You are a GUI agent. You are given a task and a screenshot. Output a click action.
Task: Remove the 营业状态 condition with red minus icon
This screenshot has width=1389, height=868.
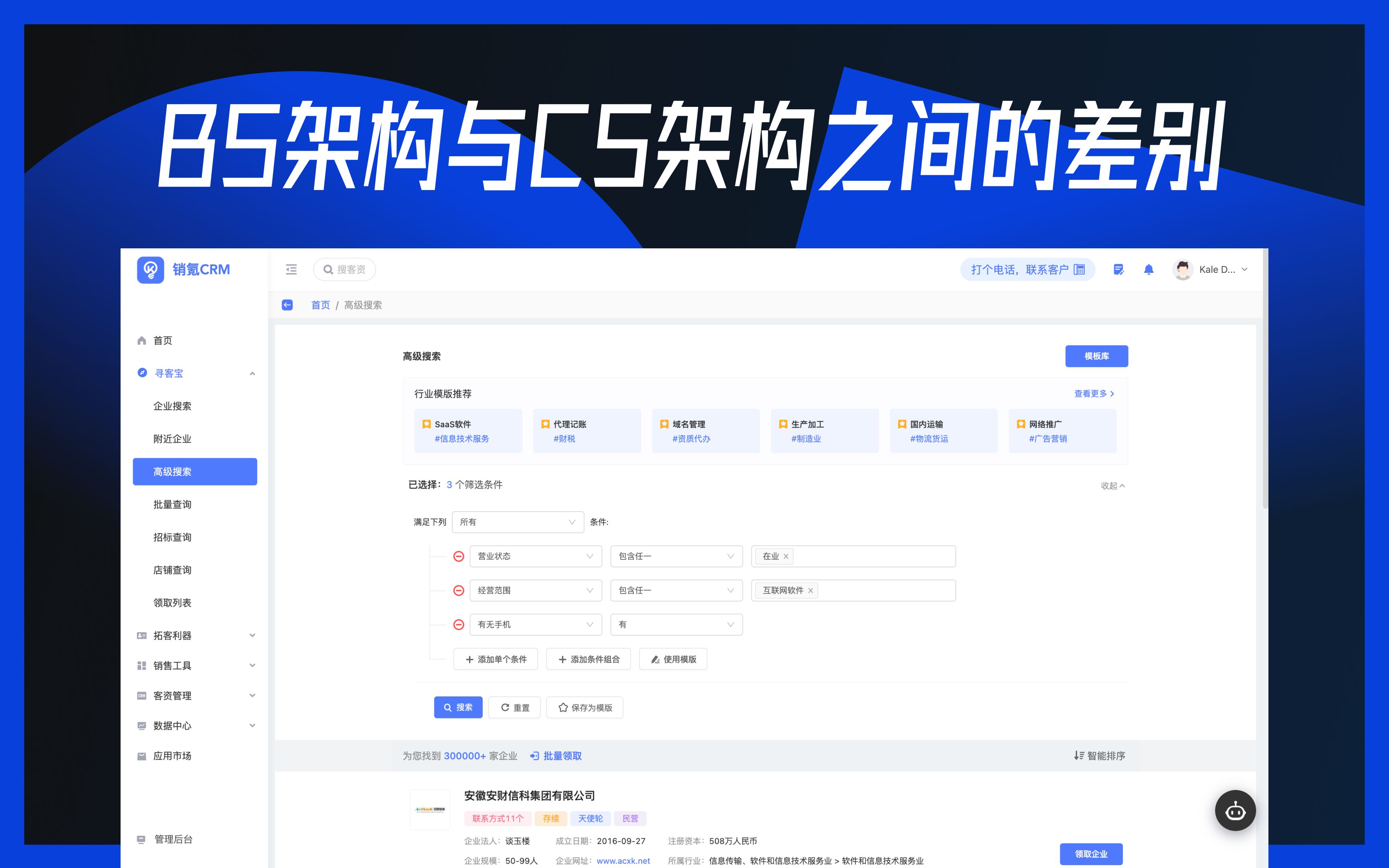[459, 556]
